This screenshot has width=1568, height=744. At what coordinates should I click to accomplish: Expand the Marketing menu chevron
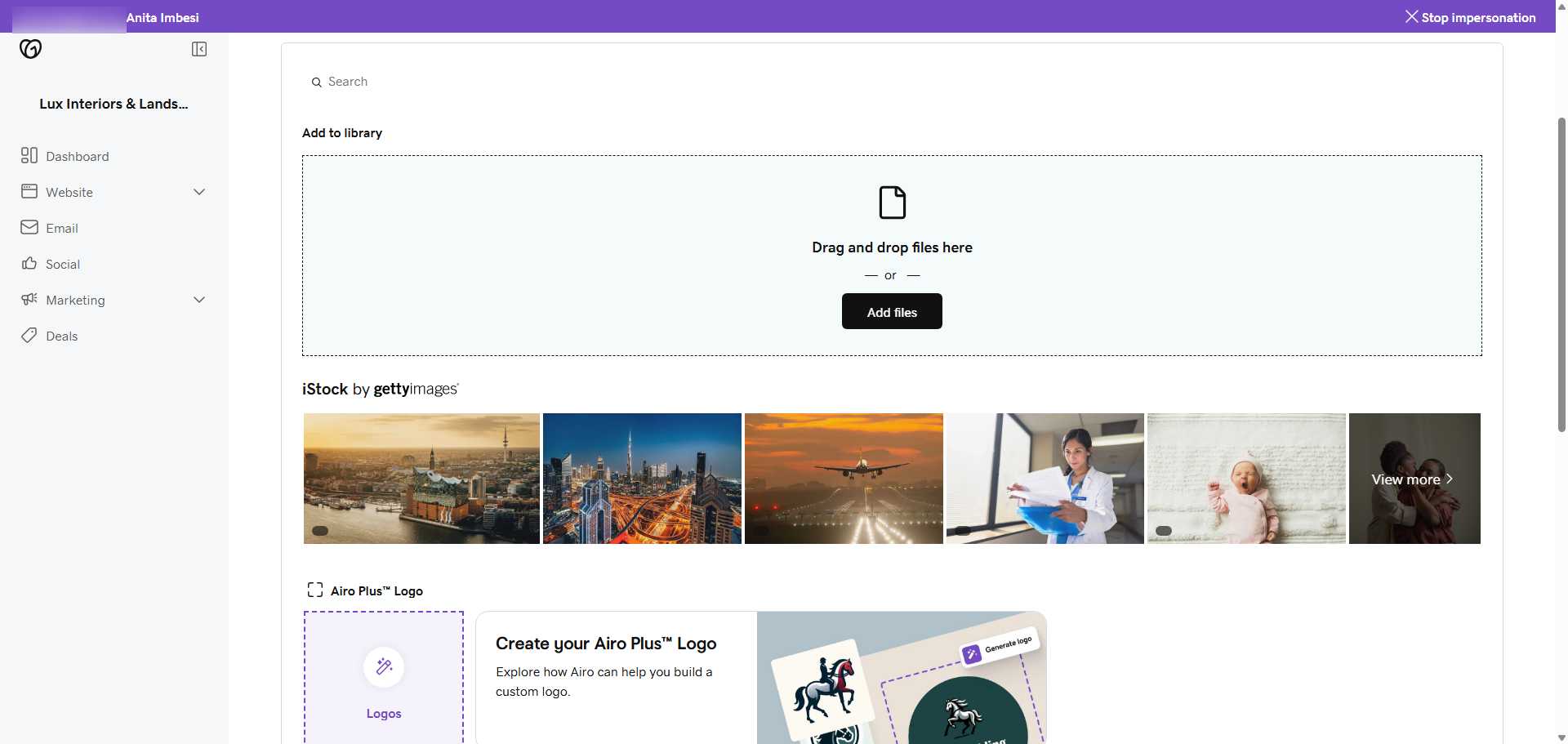[199, 300]
